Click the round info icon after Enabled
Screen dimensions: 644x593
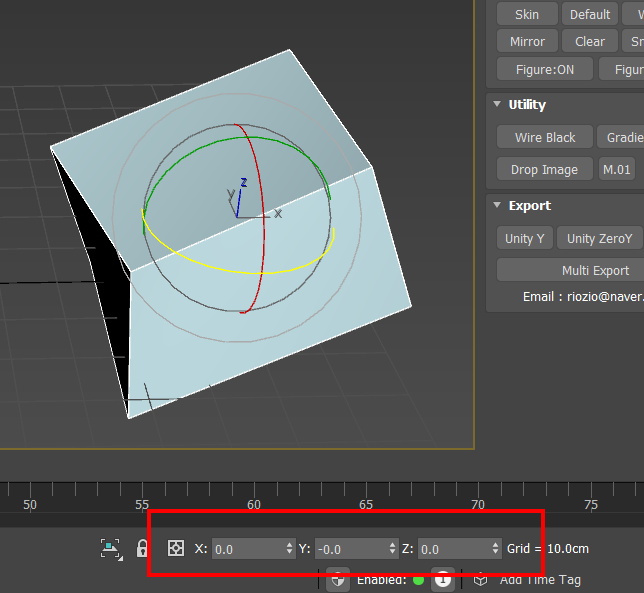[443, 580]
